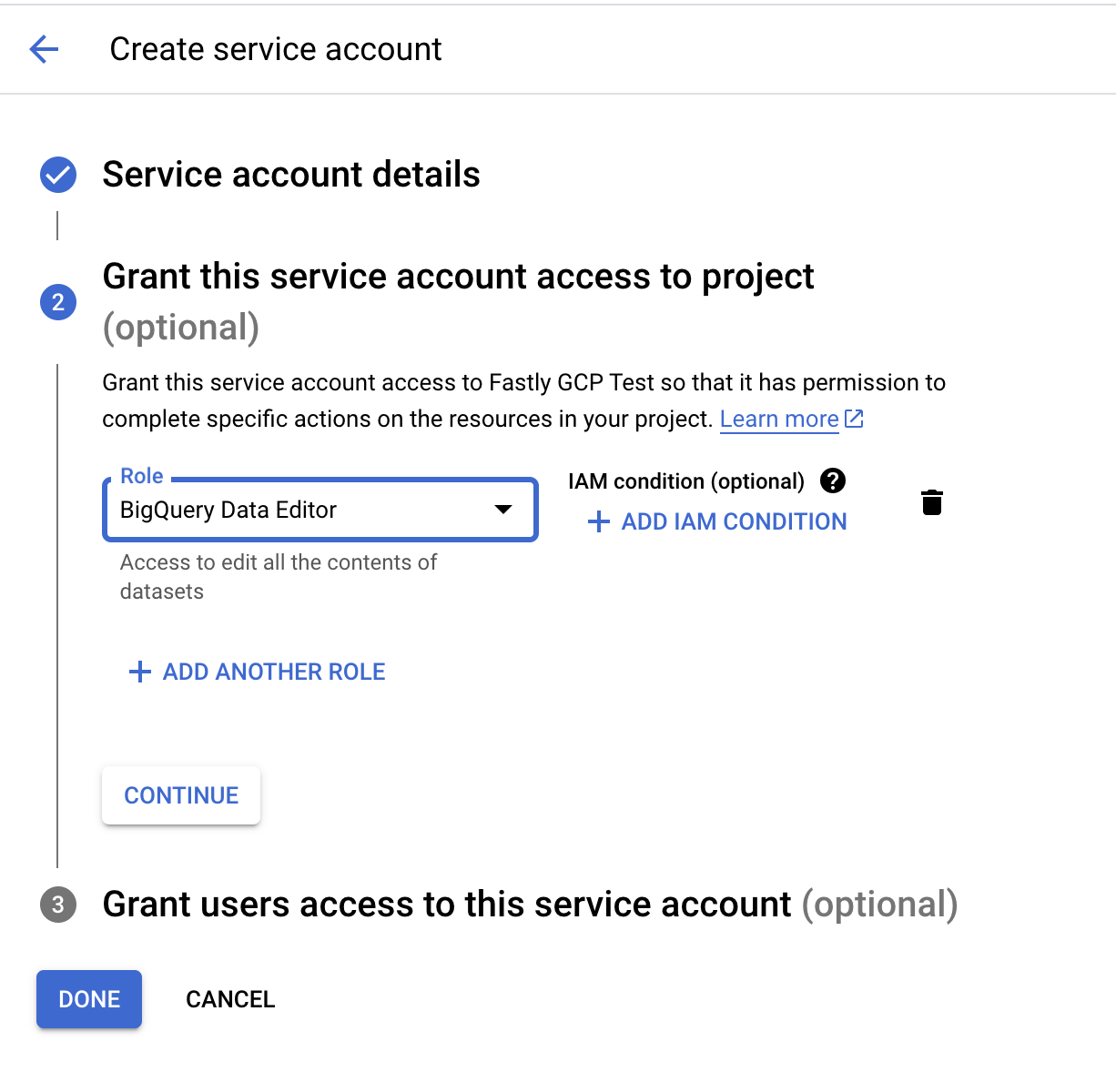Image resolution: width=1116 pixels, height=1092 pixels.
Task: Click CONTINUE to proceed to the next step
Action: pyautogui.click(x=180, y=794)
